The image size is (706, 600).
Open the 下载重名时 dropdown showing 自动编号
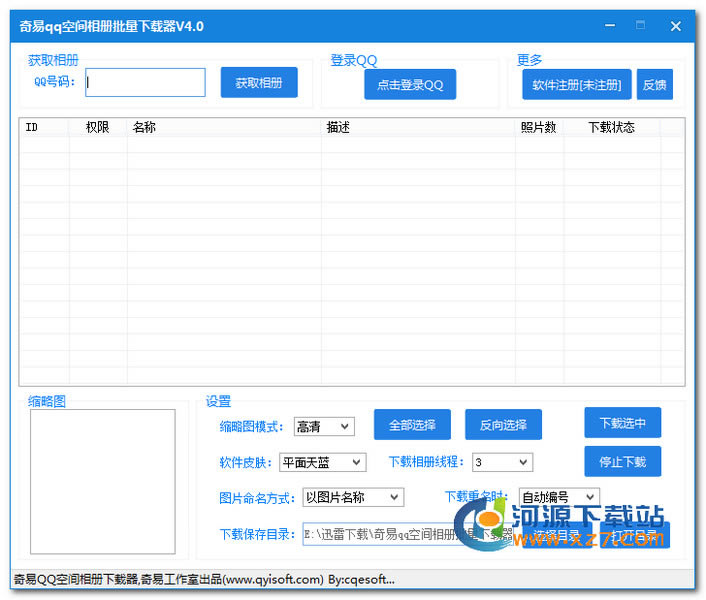pos(559,497)
